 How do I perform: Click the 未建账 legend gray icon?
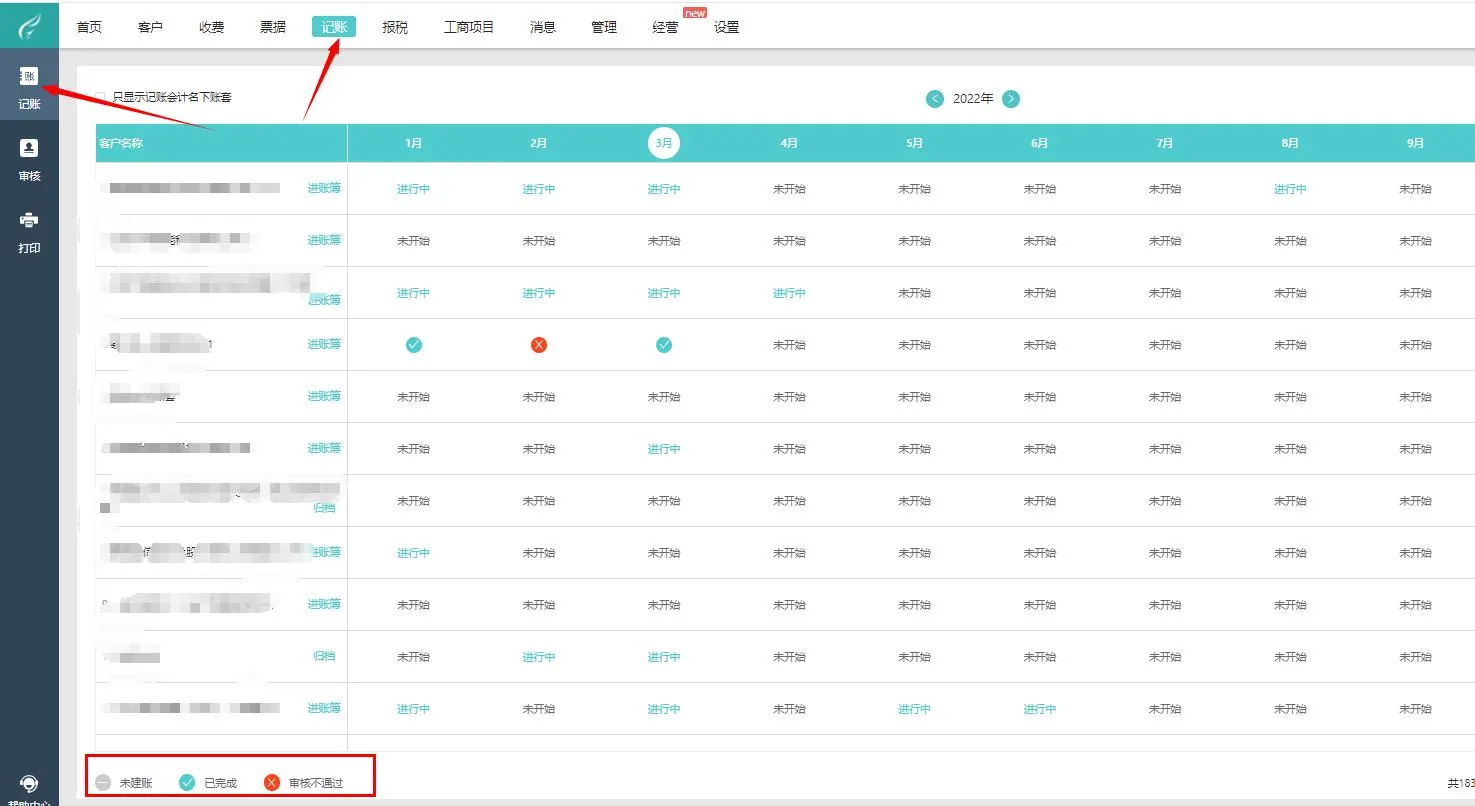tap(103, 782)
